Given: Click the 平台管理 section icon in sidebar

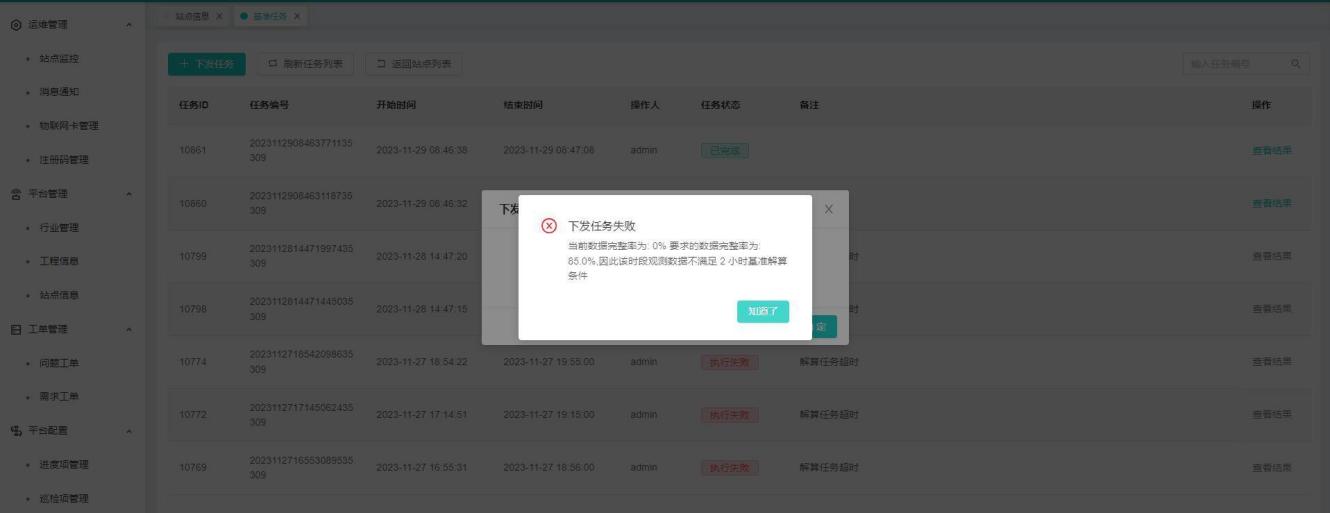Looking at the screenshot, I should pos(17,194).
